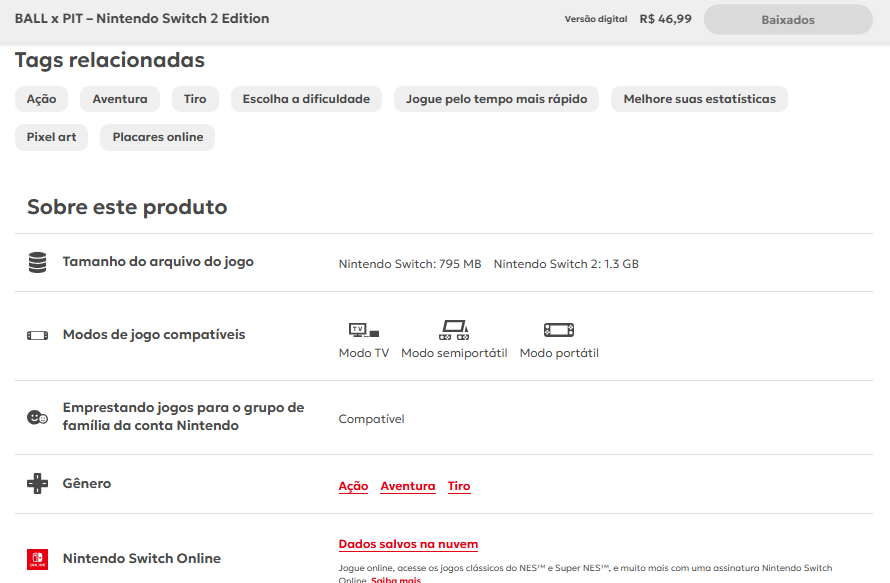Select the Ação tag chip
Image resolution: width=890 pixels, height=583 pixels.
point(41,99)
